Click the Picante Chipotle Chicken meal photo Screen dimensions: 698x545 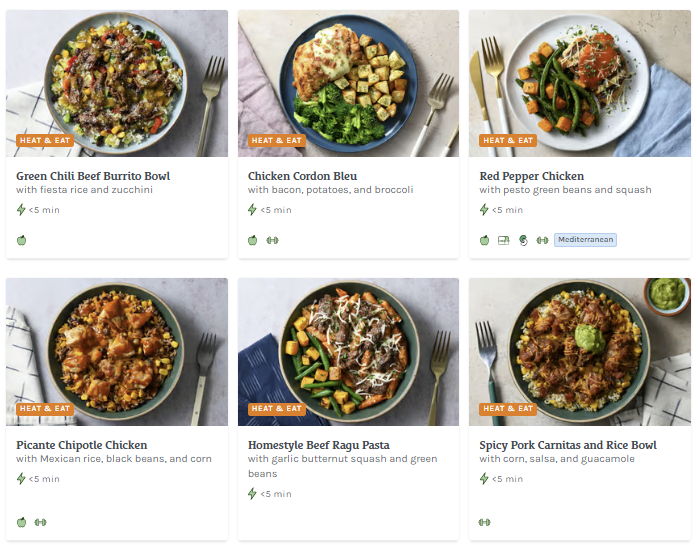pos(116,350)
